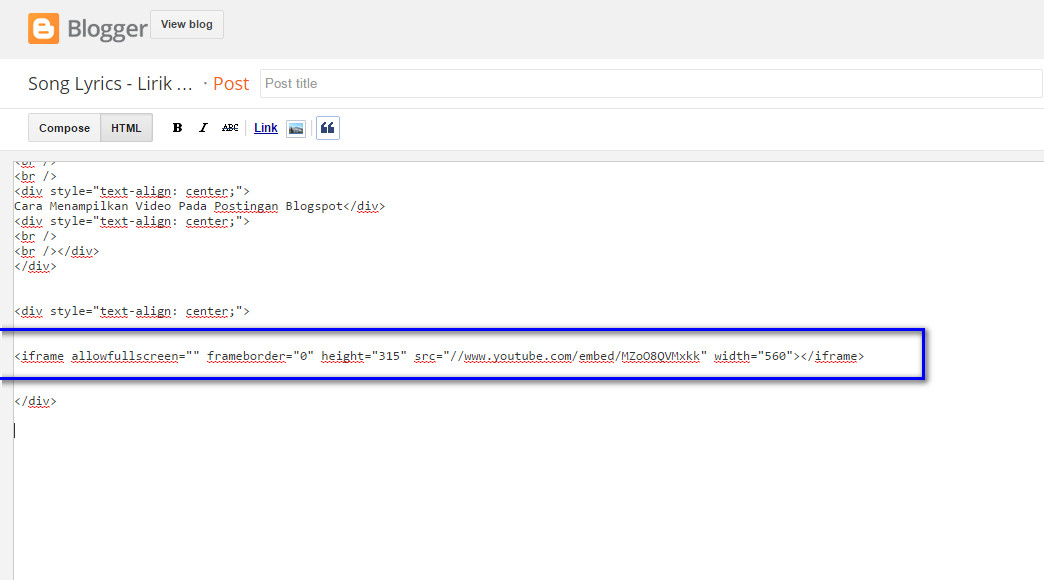The width and height of the screenshot is (1044, 580).
Task: Insert a hyperlink with Link
Action: point(266,128)
